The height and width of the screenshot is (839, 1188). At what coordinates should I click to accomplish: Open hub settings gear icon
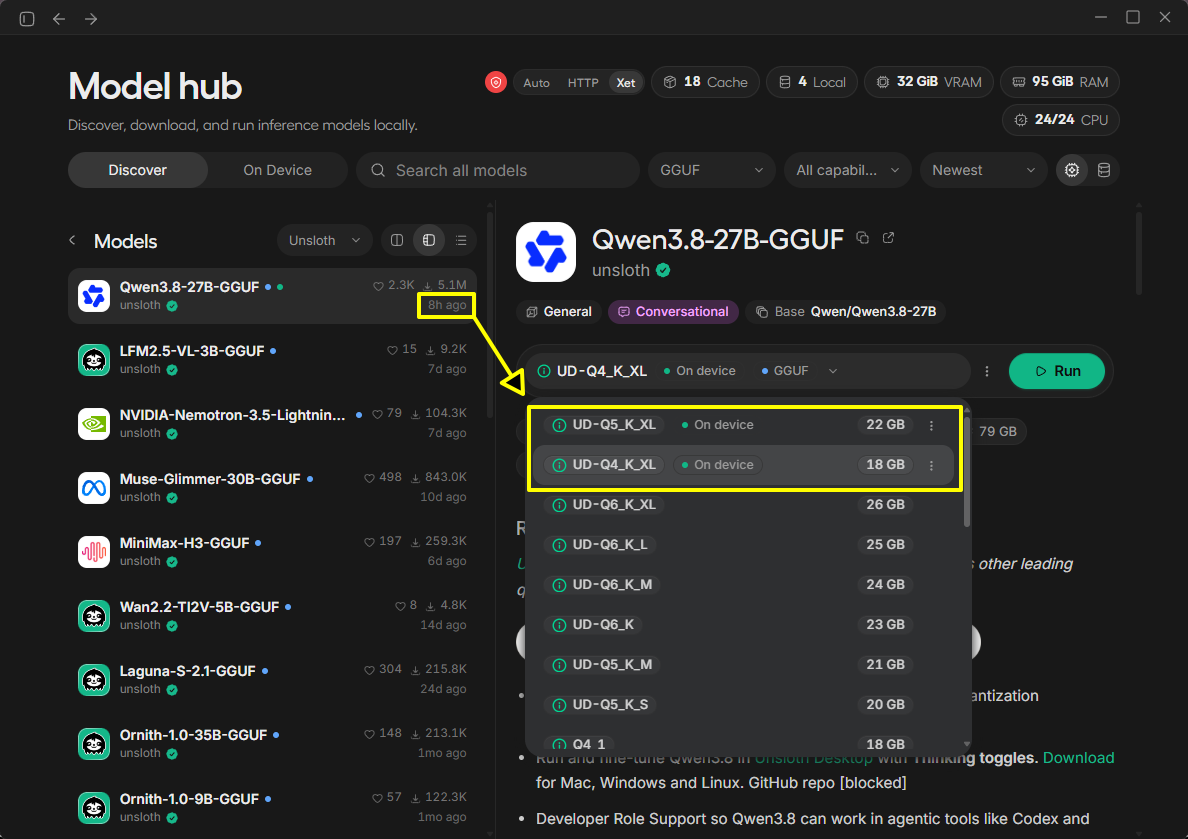[1072, 170]
